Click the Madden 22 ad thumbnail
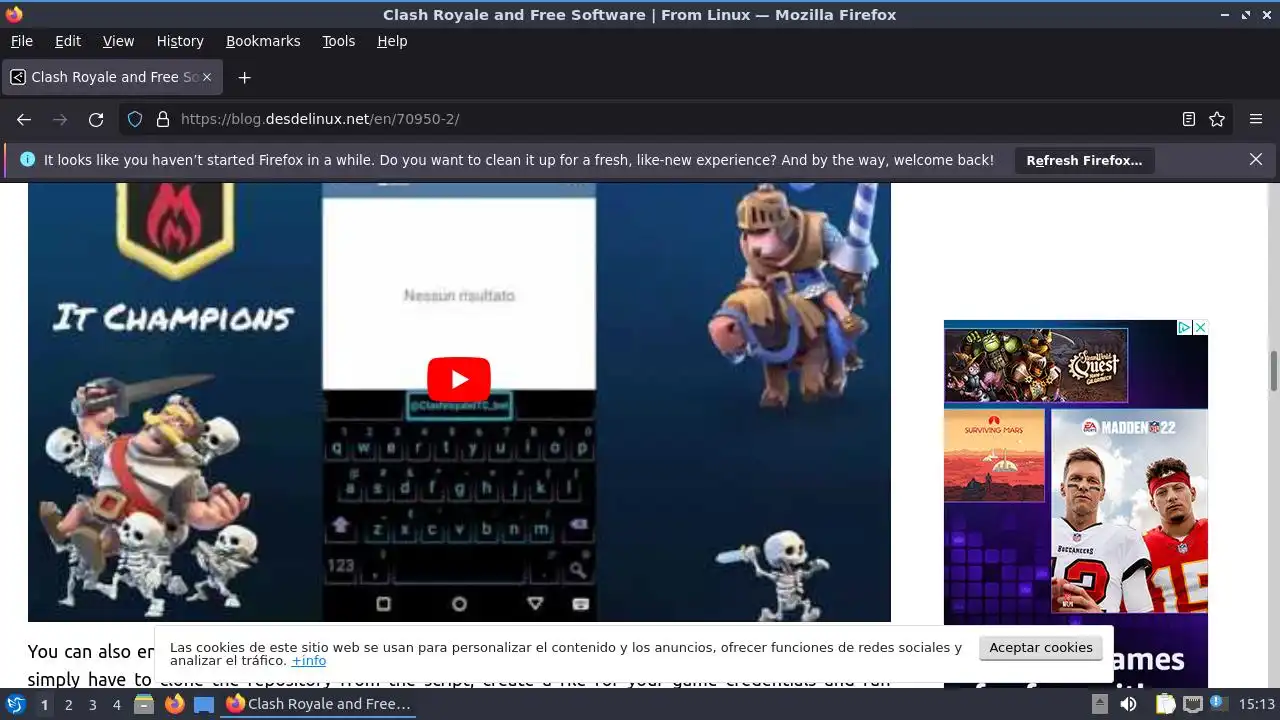The width and height of the screenshot is (1280, 720). click(x=1129, y=511)
